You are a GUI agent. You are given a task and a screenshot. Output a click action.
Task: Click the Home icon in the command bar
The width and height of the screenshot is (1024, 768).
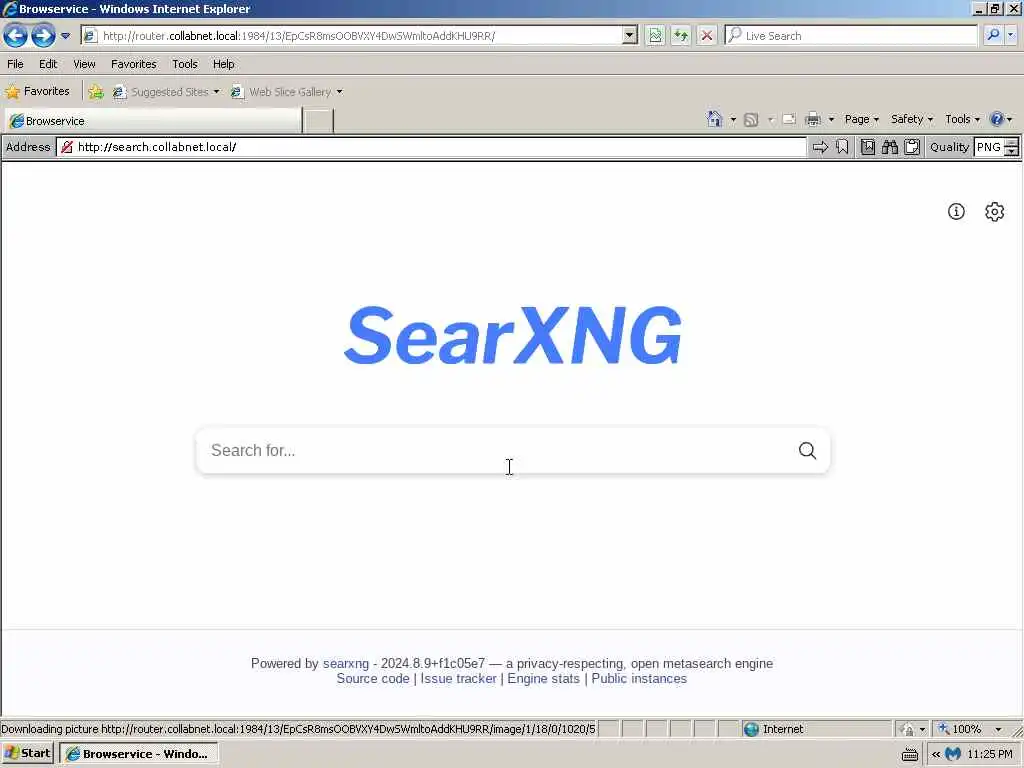714,119
